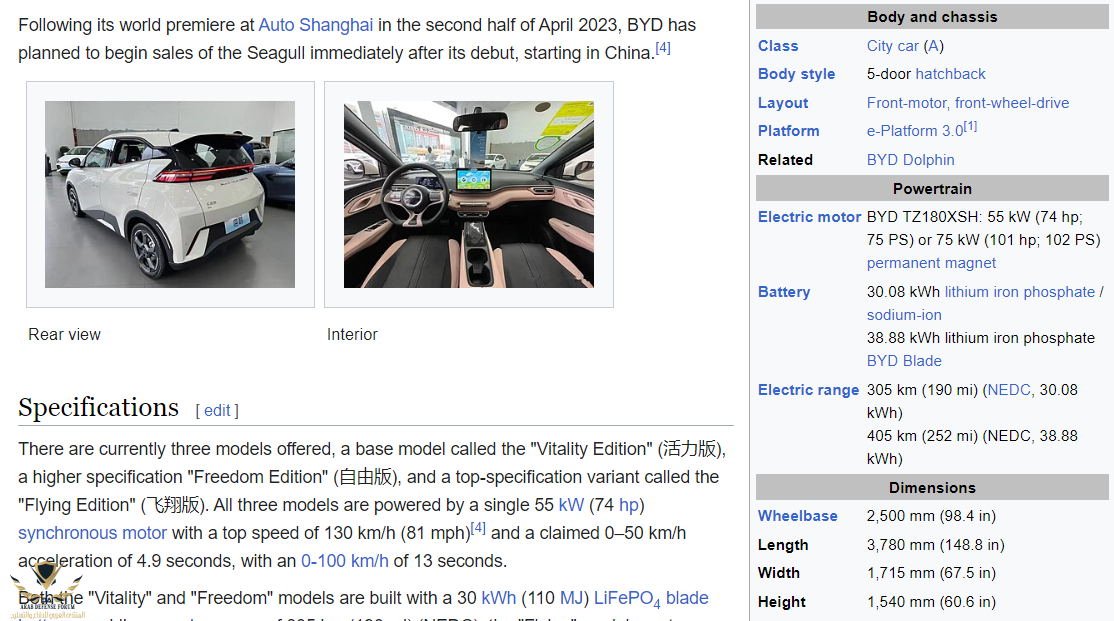The image size is (1114, 621).
Task: Open the BYD Blade battery link
Action: coord(904,361)
